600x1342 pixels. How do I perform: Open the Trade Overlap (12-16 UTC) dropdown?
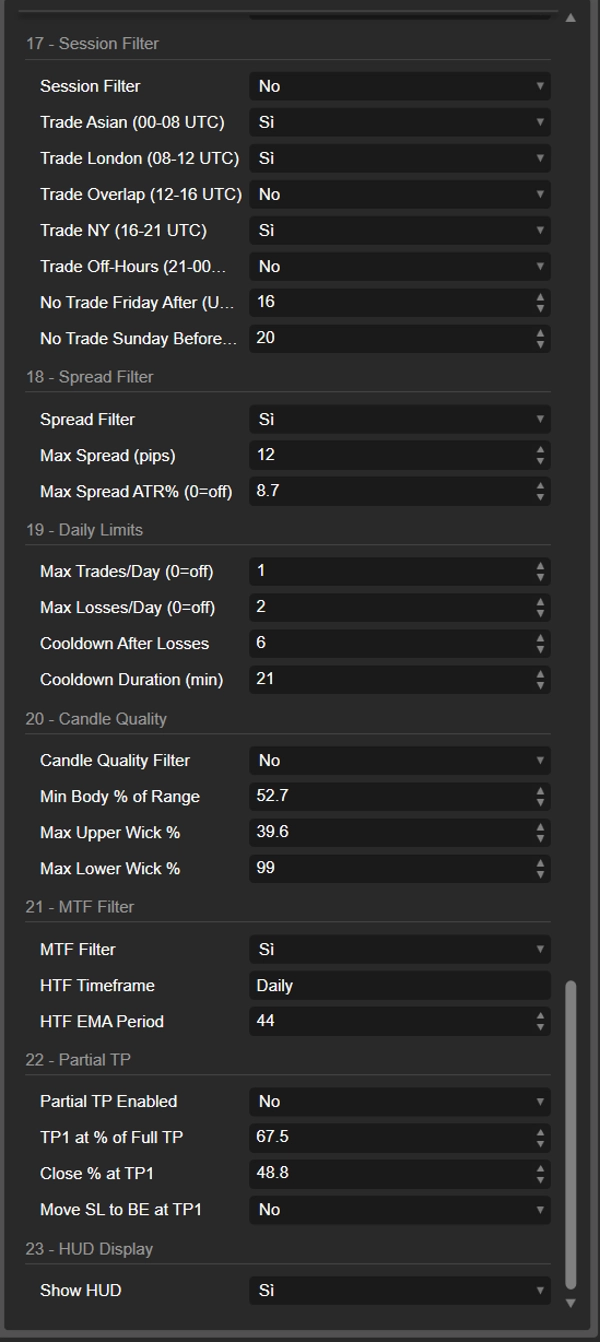click(399, 194)
